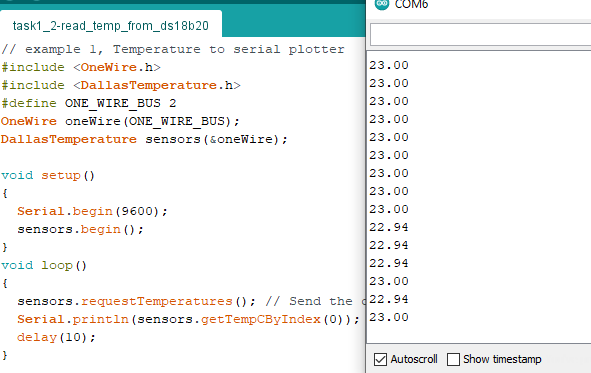Click the '#define ONE_WIRE_BUS 2' line
Image resolution: width=591 pixels, height=373 pixels.
[x=89, y=103]
